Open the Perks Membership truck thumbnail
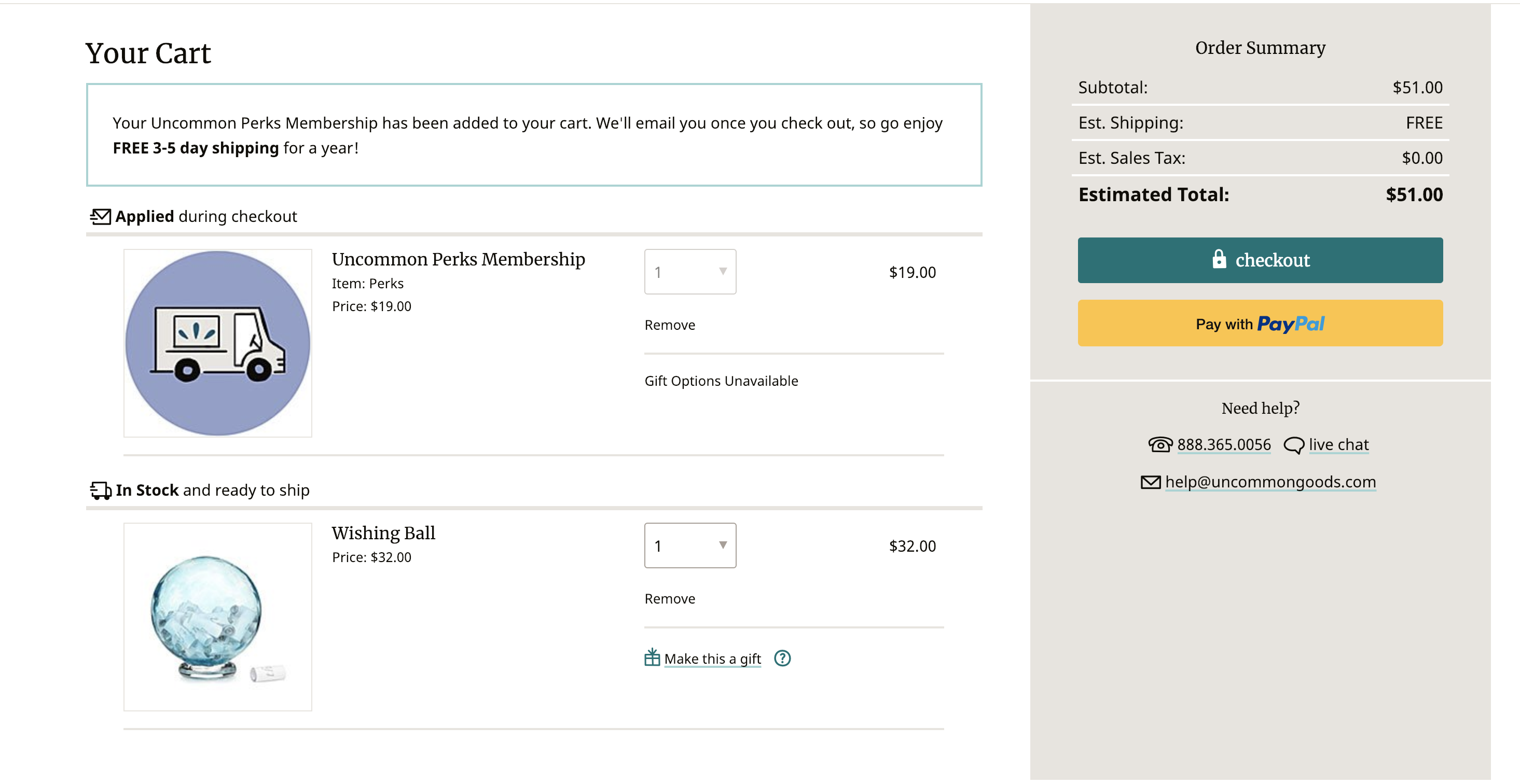 (x=218, y=343)
